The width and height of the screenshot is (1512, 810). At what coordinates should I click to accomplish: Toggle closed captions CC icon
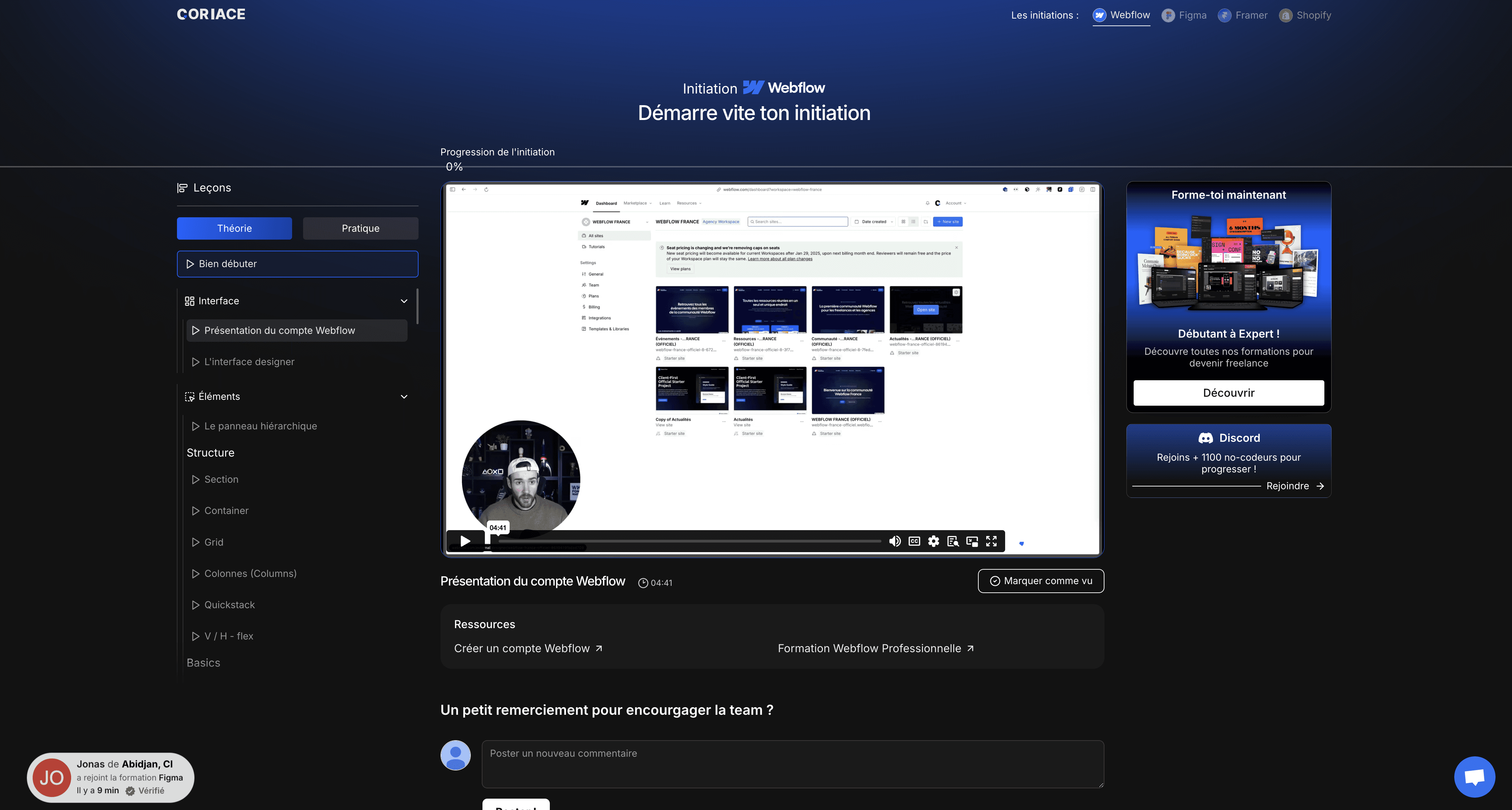(914, 541)
